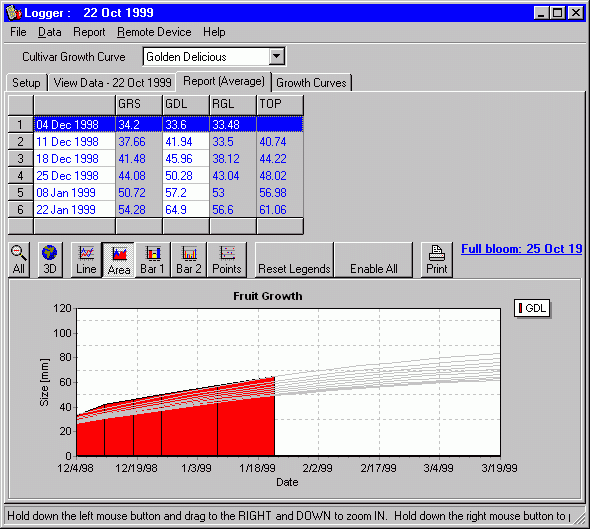Screen dimensions: 590x529
Task: Choose the Bar 2 chart style
Action: point(189,260)
